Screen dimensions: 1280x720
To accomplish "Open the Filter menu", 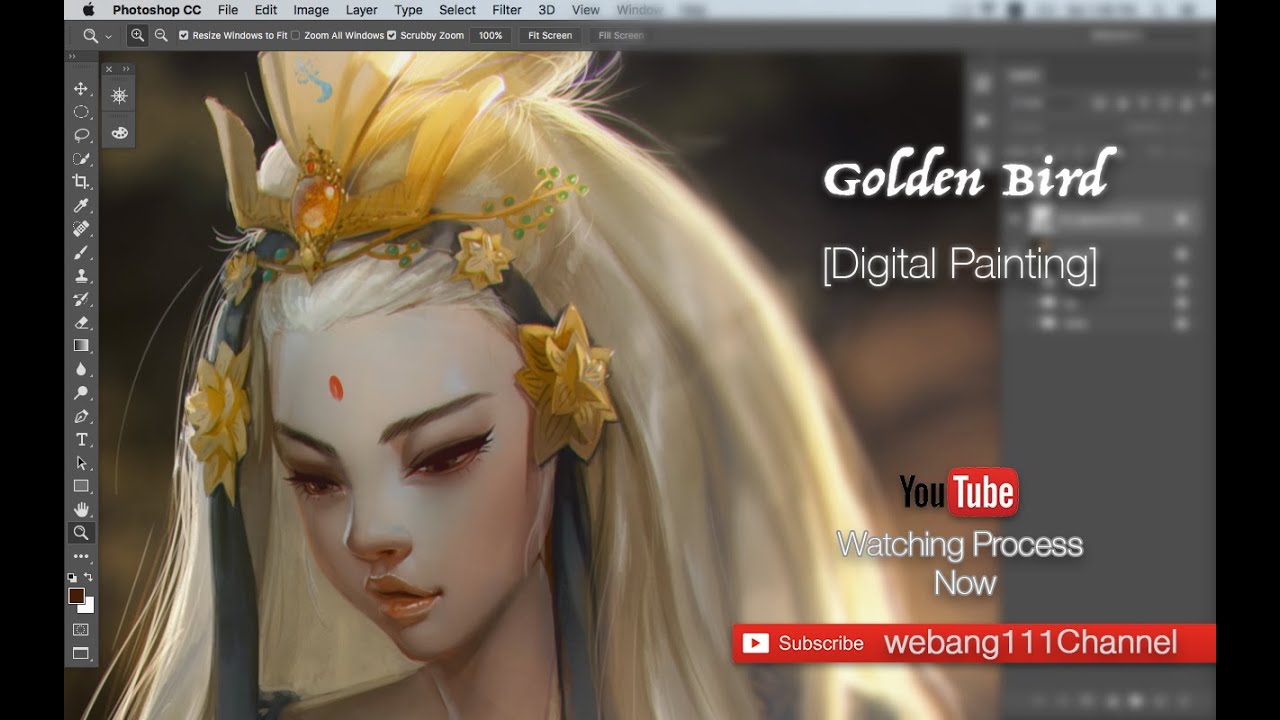I will pyautogui.click(x=507, y=10).
